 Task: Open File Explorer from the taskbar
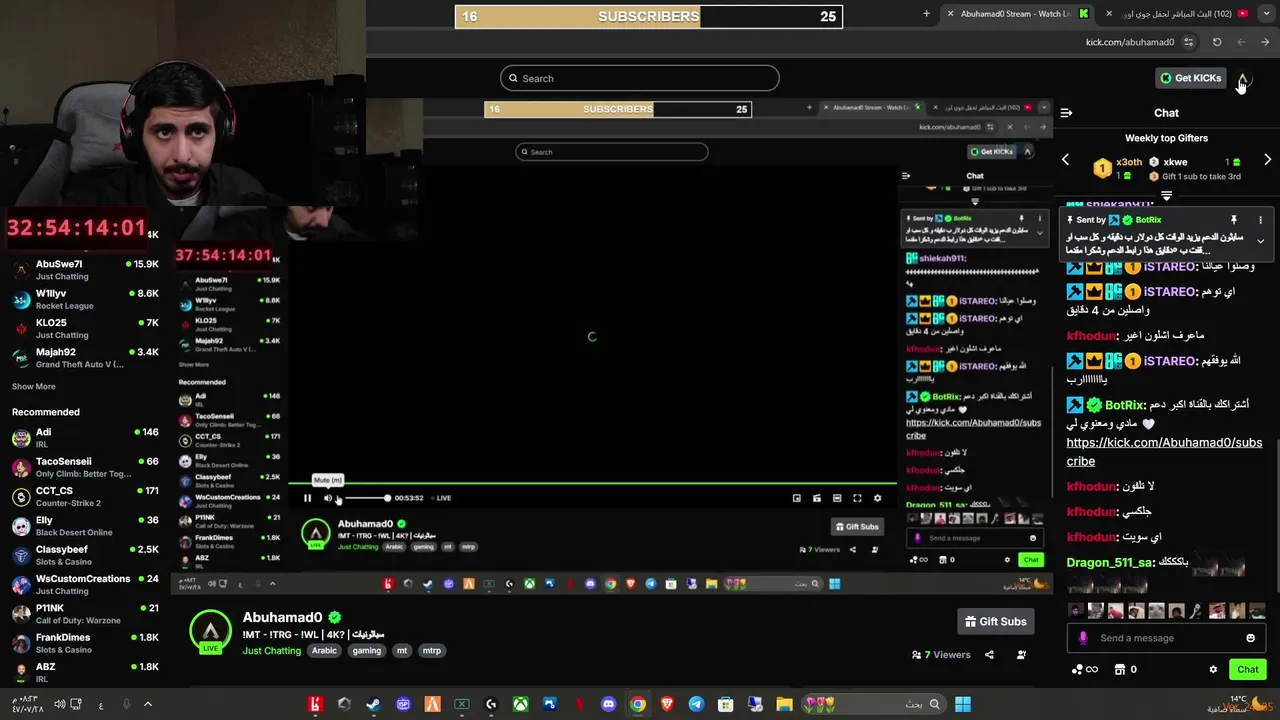click(x=784, y=704)
